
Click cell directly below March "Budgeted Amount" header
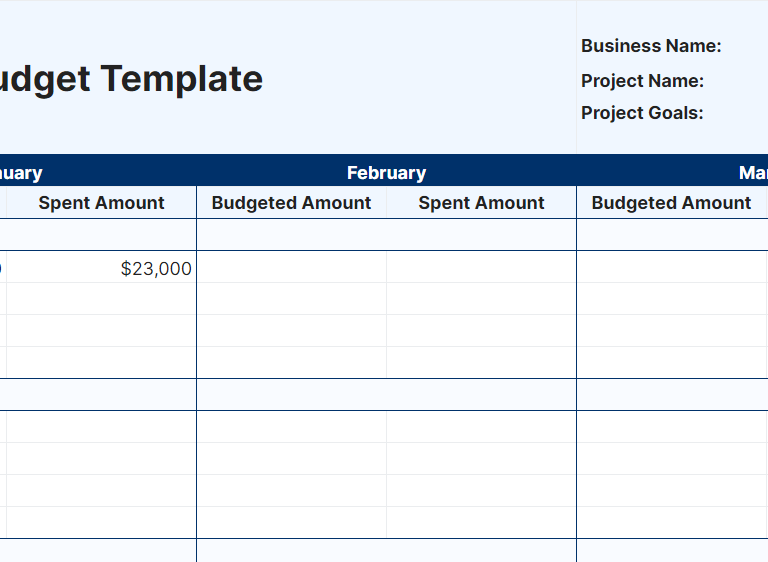click(671, 235)
